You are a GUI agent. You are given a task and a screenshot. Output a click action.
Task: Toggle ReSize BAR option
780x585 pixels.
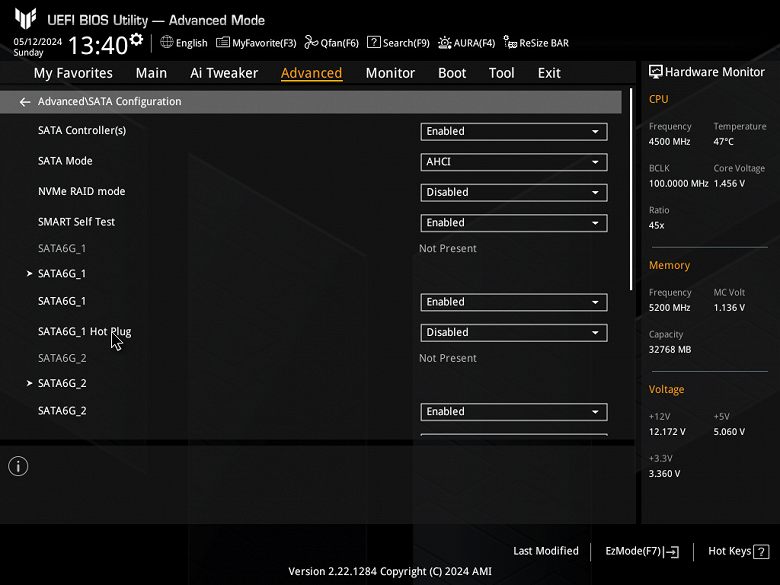536,43
